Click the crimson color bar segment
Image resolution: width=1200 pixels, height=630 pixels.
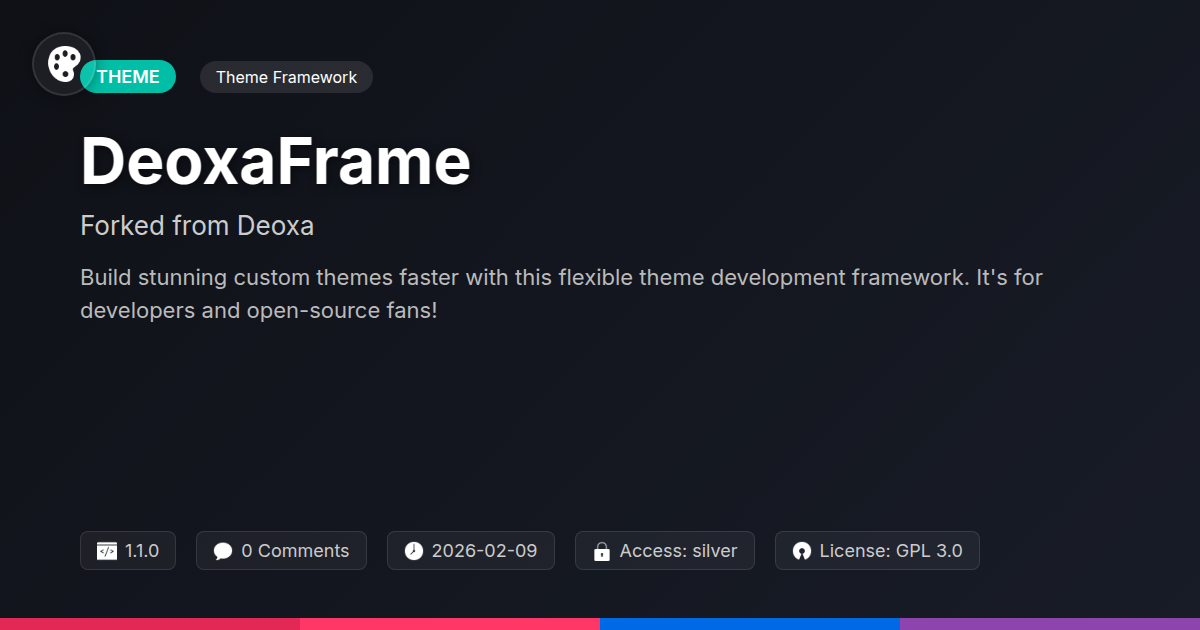coord(150,623)
